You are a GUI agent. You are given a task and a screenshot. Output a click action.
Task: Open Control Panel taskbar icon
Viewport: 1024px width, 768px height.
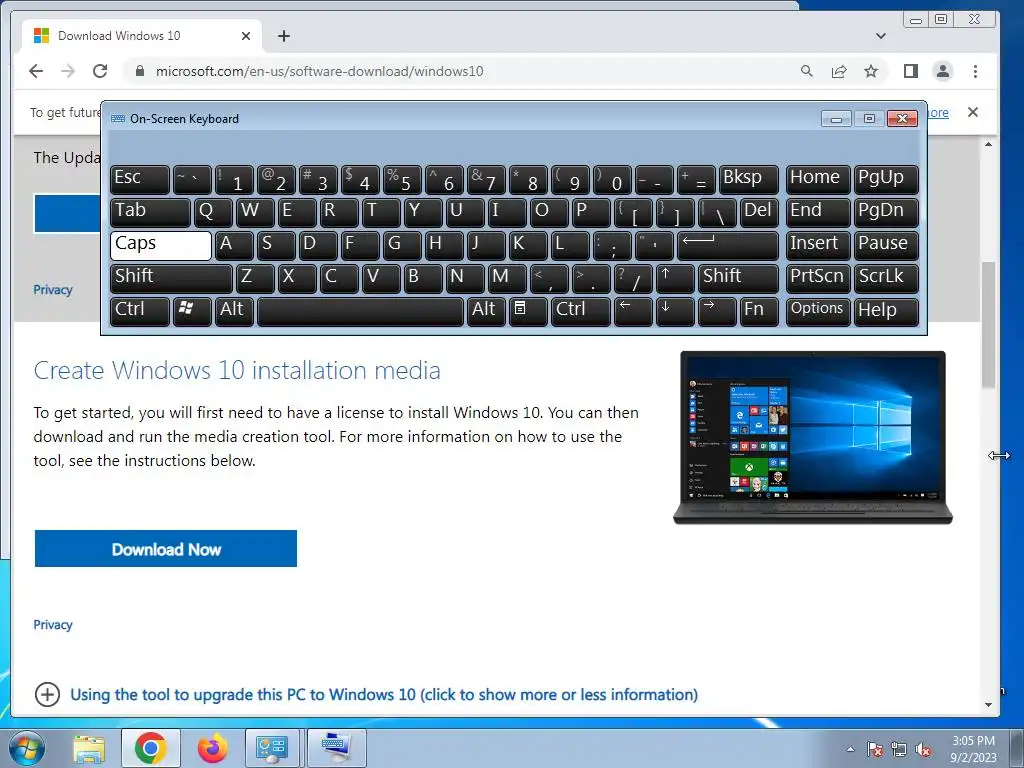272,748
